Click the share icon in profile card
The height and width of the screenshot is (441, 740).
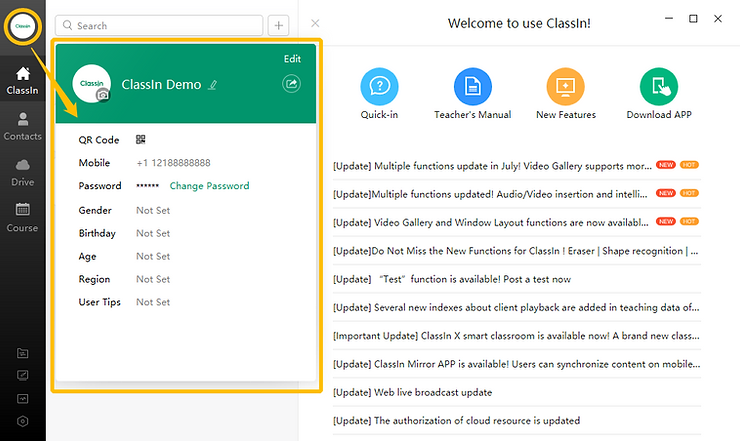point(292,84)
